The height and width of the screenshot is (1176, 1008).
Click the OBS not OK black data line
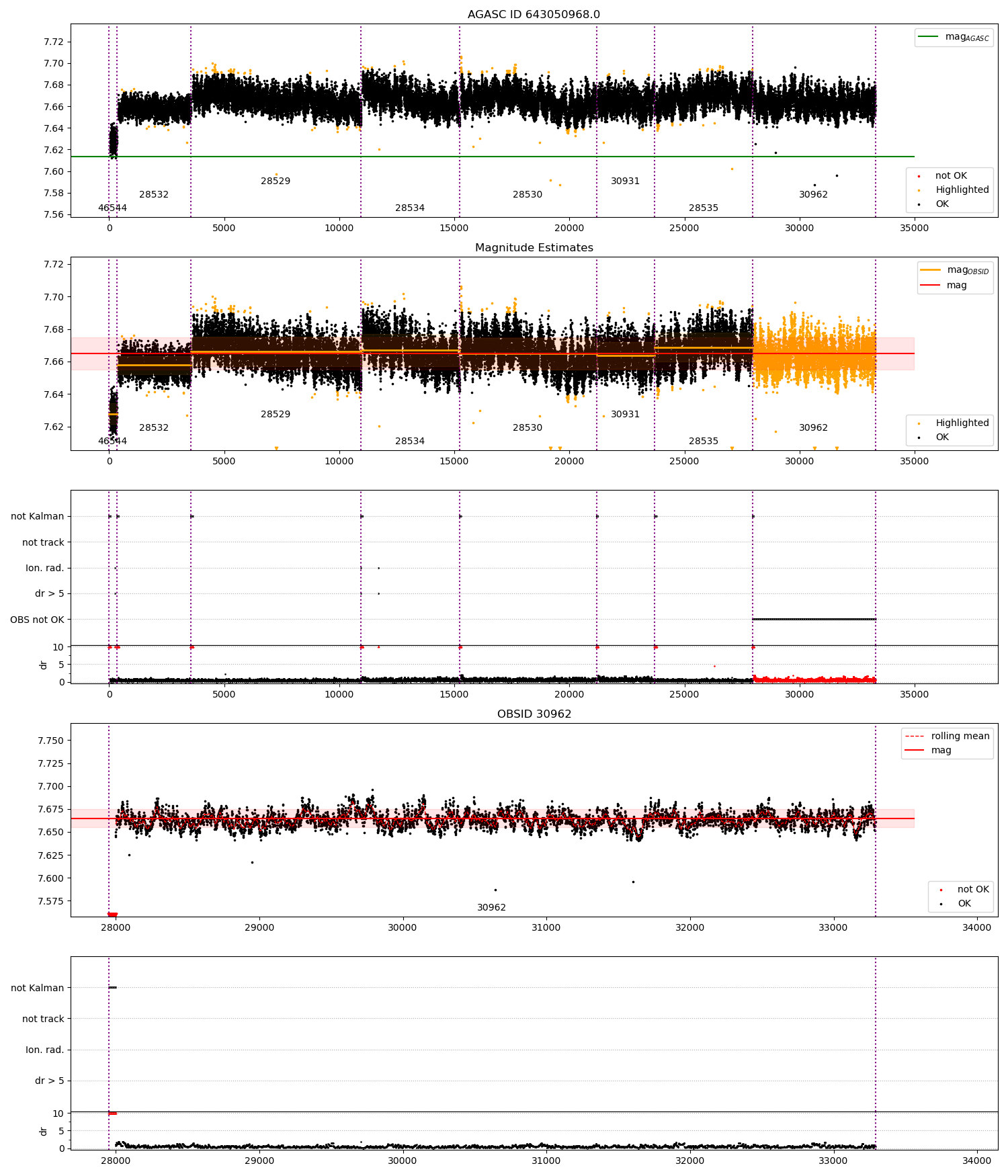pos(814,619)
